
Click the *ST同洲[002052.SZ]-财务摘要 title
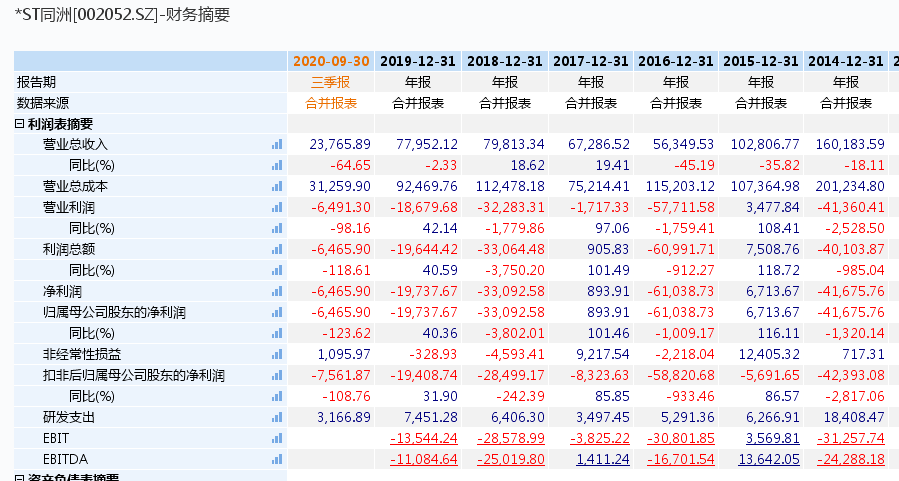tap(122, 14)
